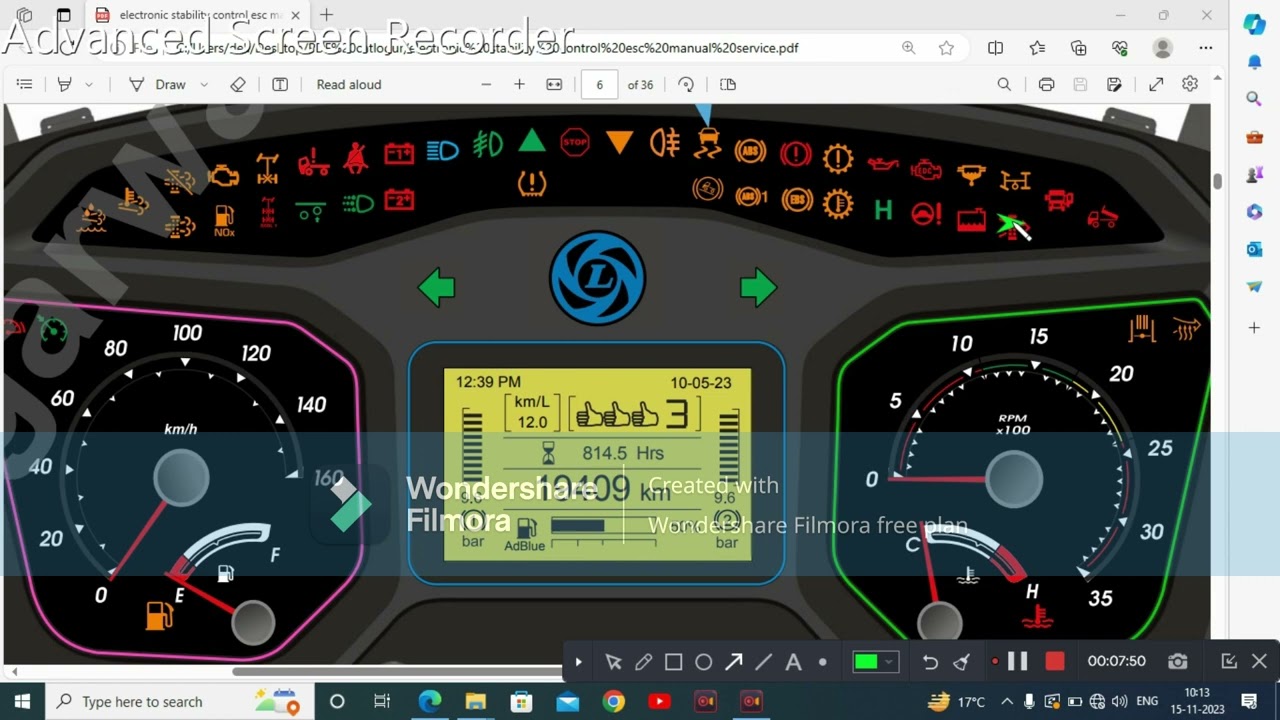Save the PDF as a copy
Viewport: 1280px width, 720px height.
click(1114, 85)
